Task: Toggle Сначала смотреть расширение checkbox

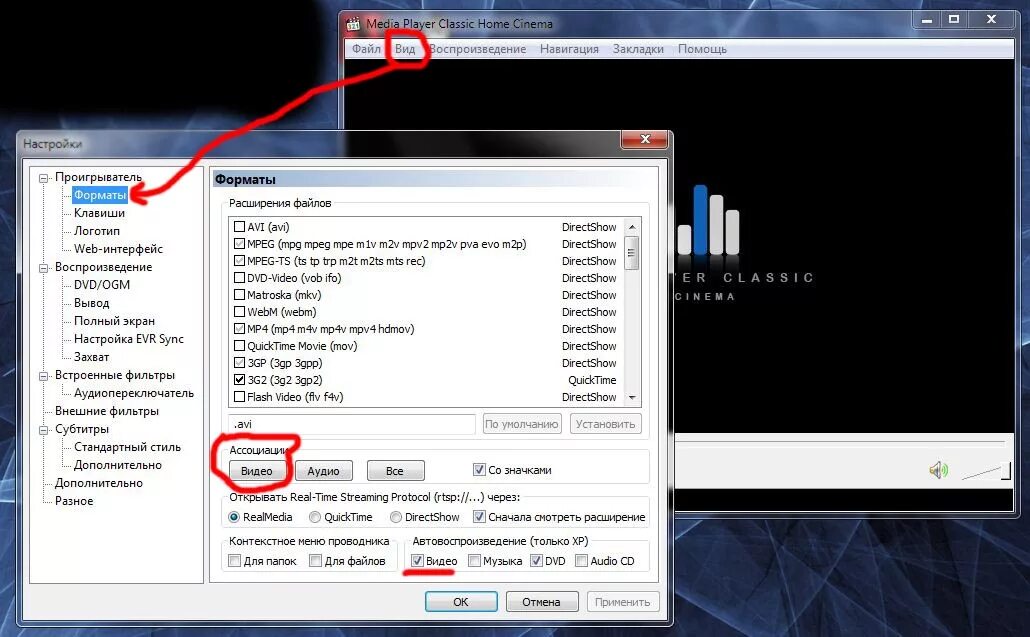Action: coord(479,517)
